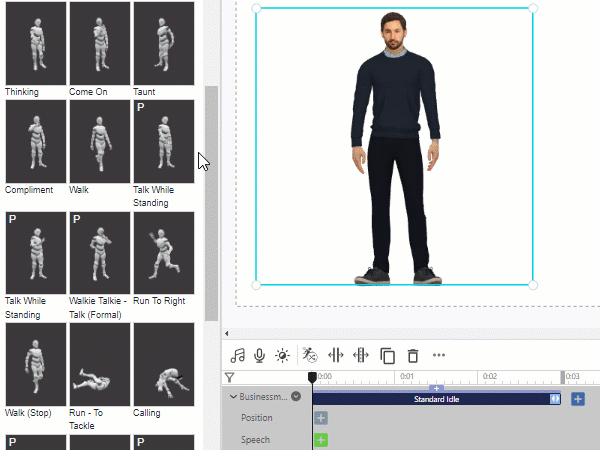Viewport: 600px width, 450px height.
Task: Open the lighting effects sun icon
Action: [x=282, y=355]
